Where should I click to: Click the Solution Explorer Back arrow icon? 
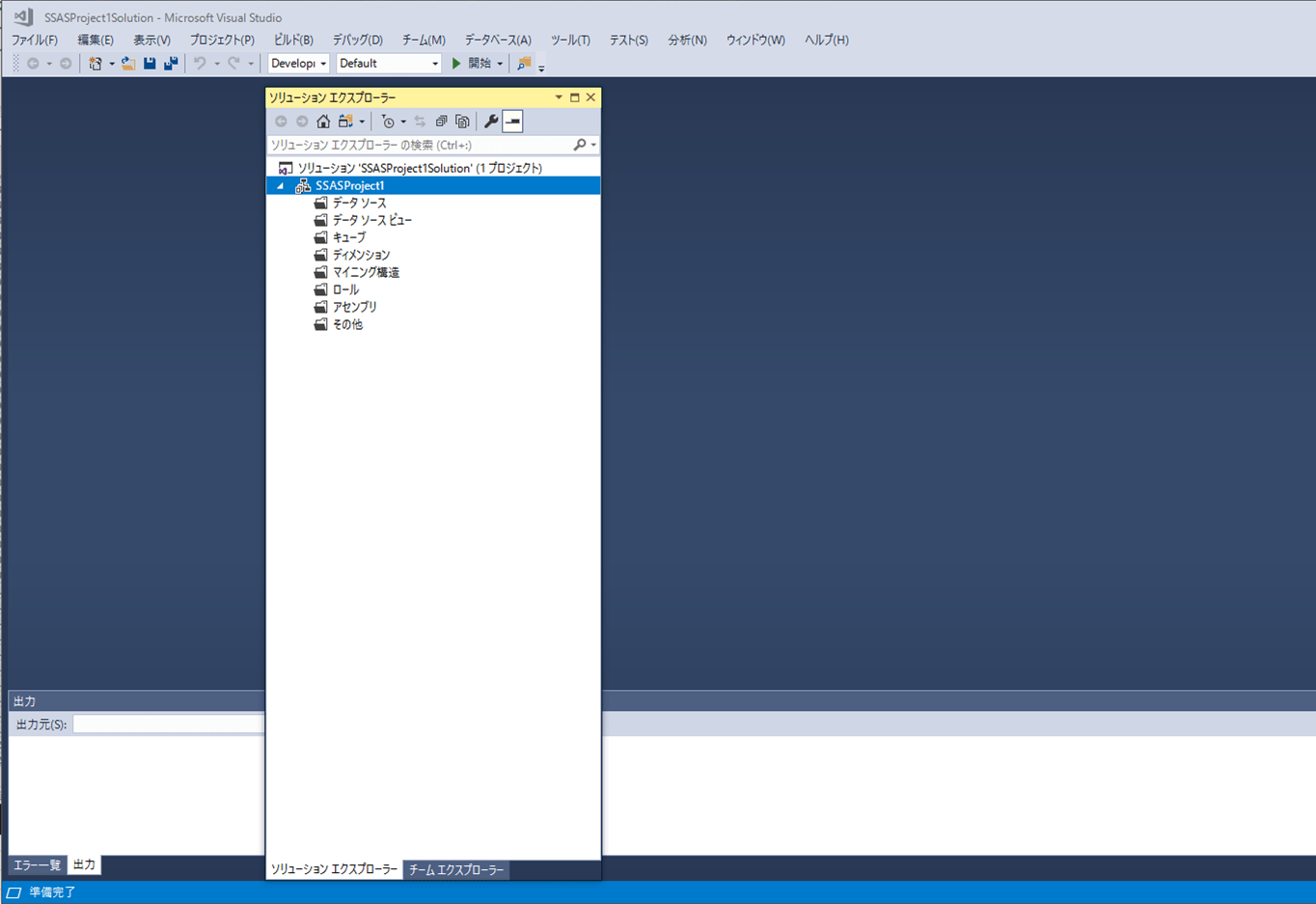coord(281,122)
